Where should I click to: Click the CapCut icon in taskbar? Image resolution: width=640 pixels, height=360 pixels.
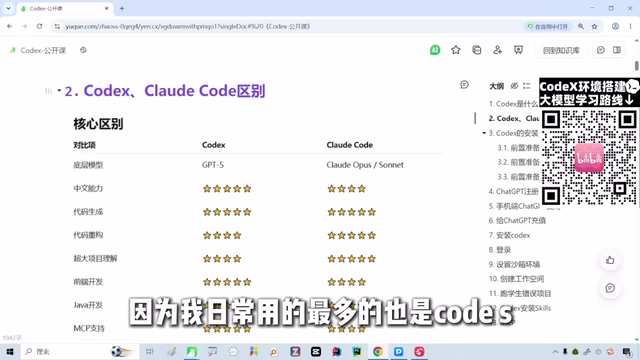pos(316,351)
